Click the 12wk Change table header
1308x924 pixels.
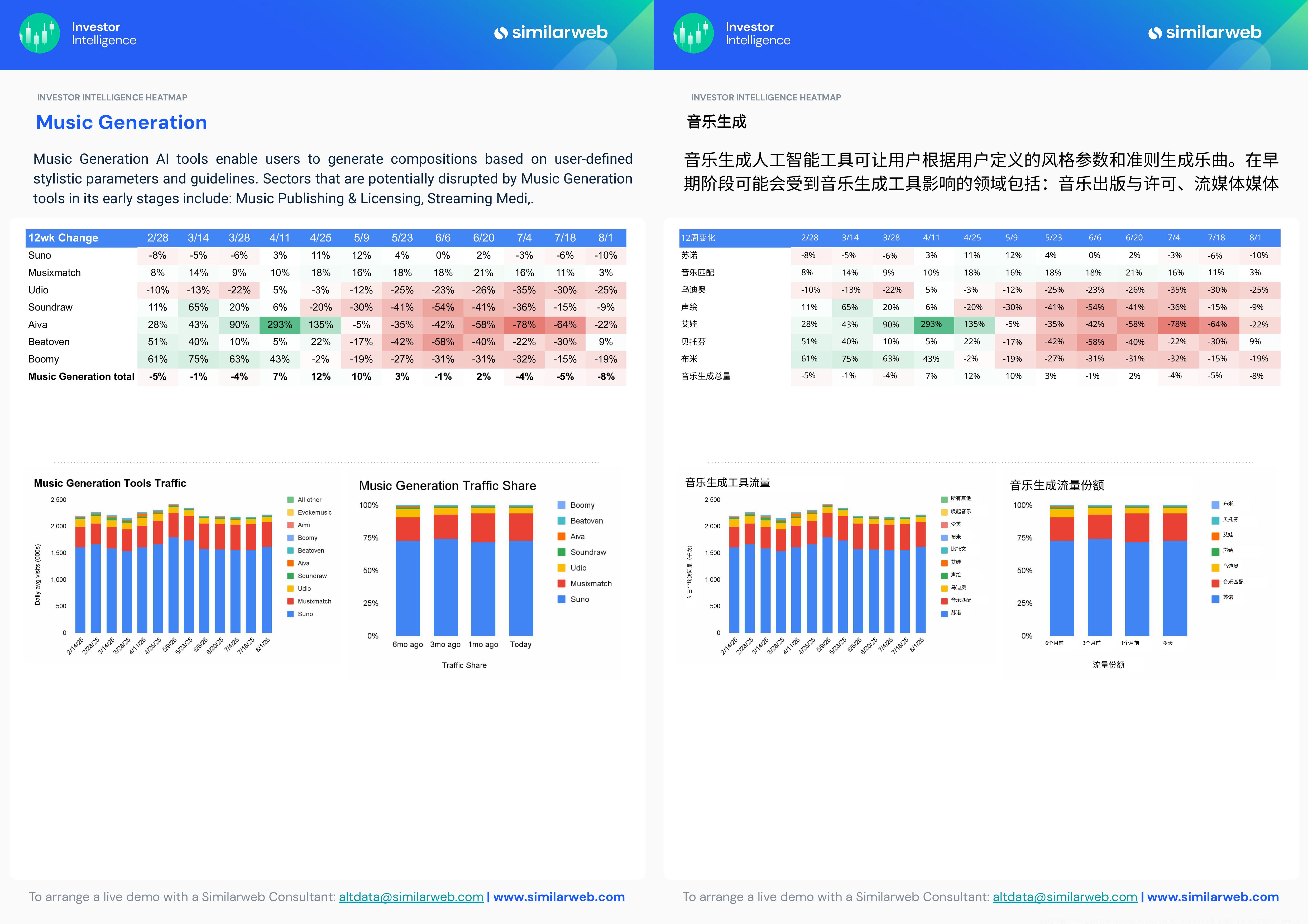[63, 238]
